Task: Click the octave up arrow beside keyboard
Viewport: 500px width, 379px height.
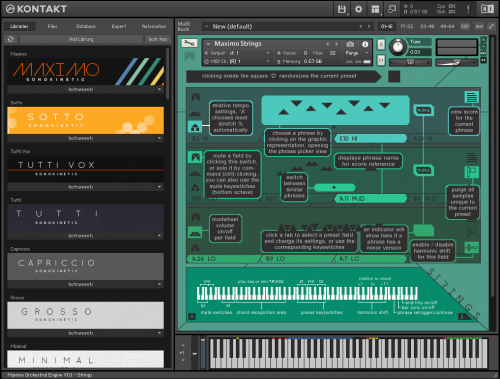Action: [183, 345]
